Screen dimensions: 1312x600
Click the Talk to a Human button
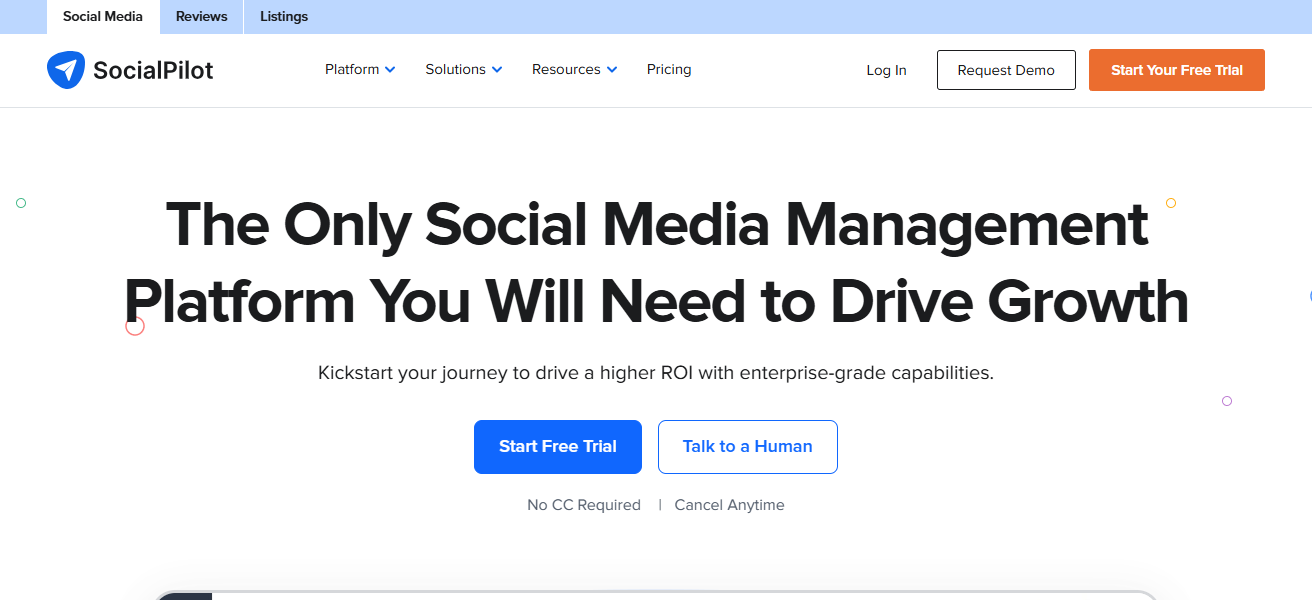point(747,446)
